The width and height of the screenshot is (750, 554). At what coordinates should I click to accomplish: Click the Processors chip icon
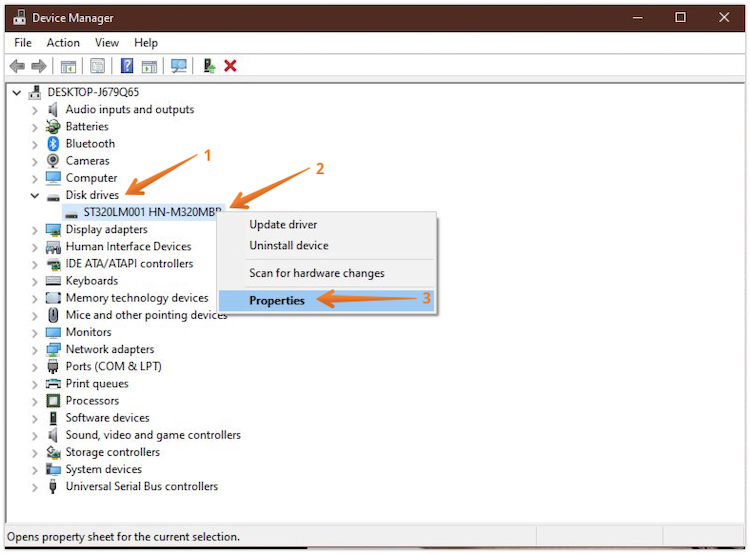[x=53, y=400]
